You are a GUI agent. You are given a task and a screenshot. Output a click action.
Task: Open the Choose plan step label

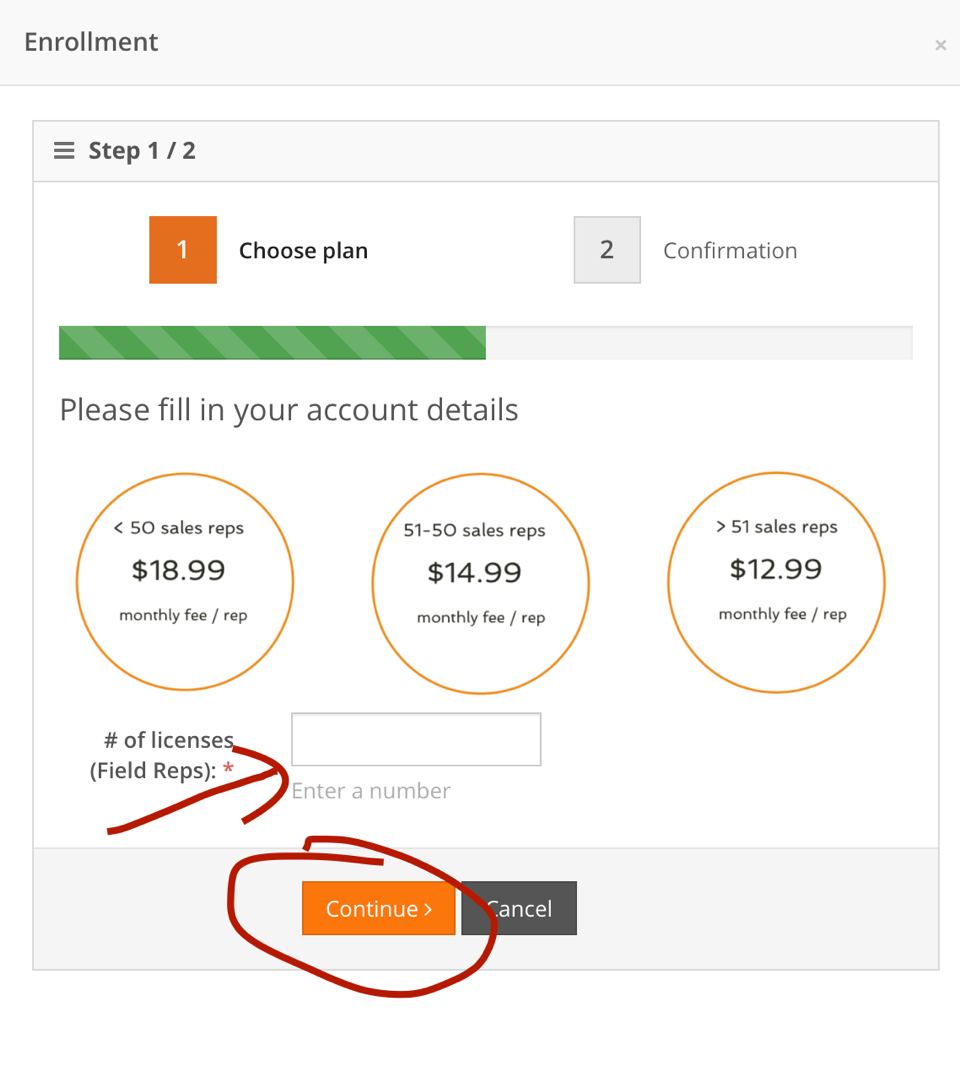303,251
